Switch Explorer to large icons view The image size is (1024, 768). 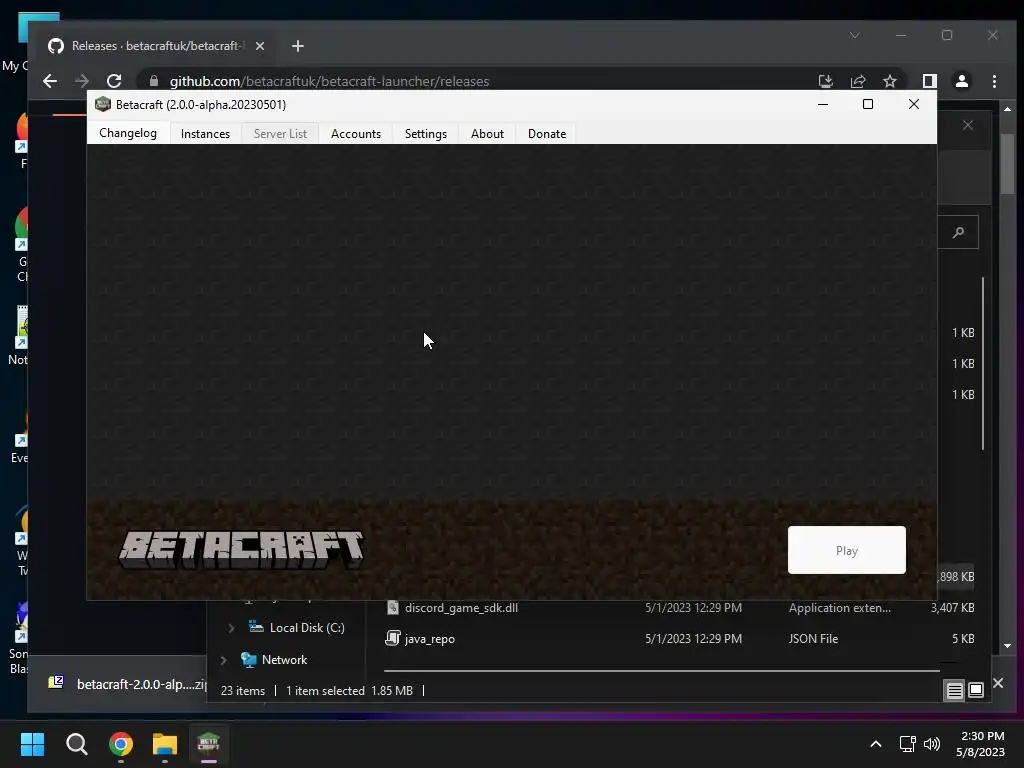pyautogui.click(x=976, y=690)
